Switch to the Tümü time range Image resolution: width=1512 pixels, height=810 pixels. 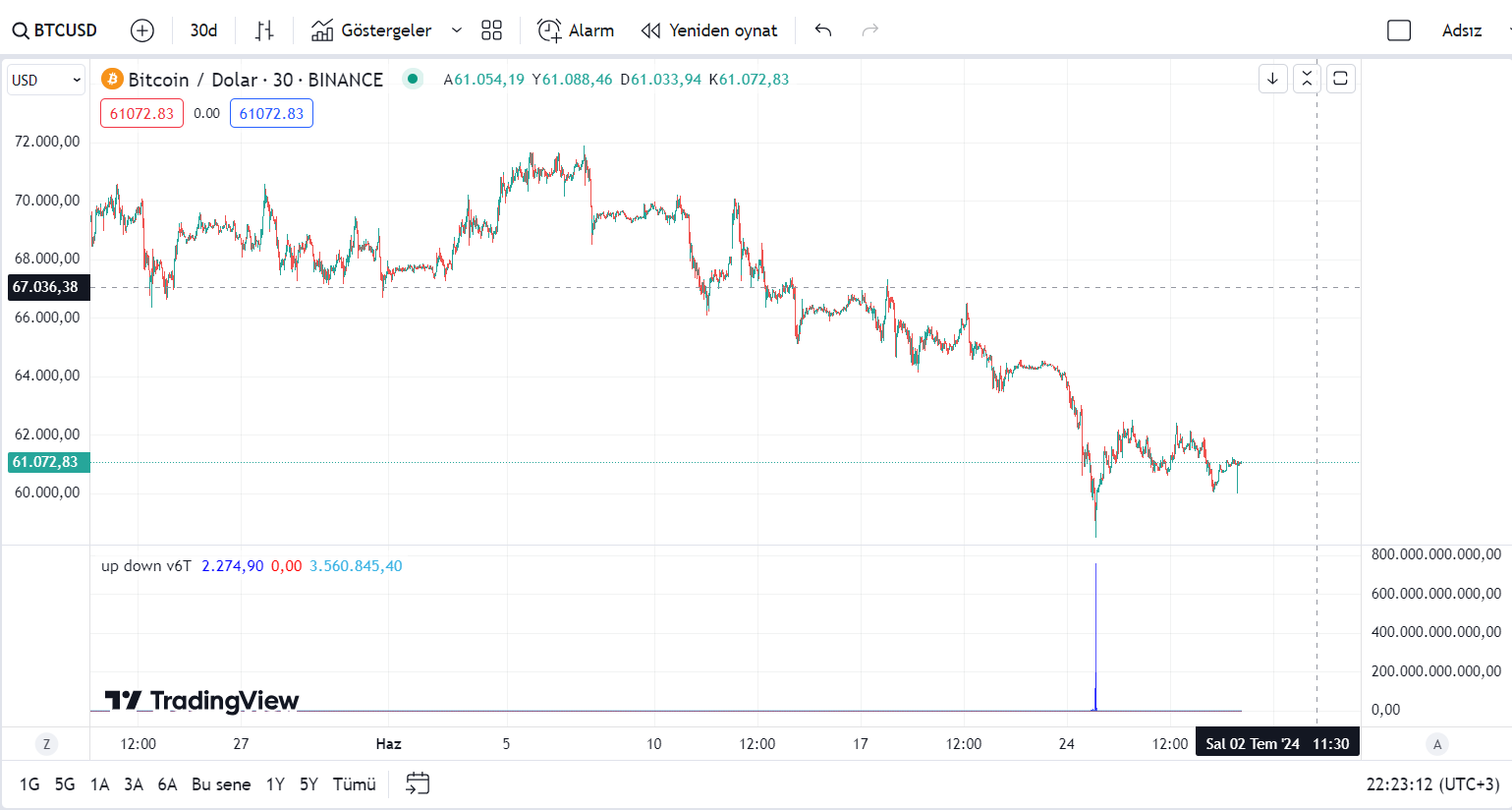click(x=354, y=784)
